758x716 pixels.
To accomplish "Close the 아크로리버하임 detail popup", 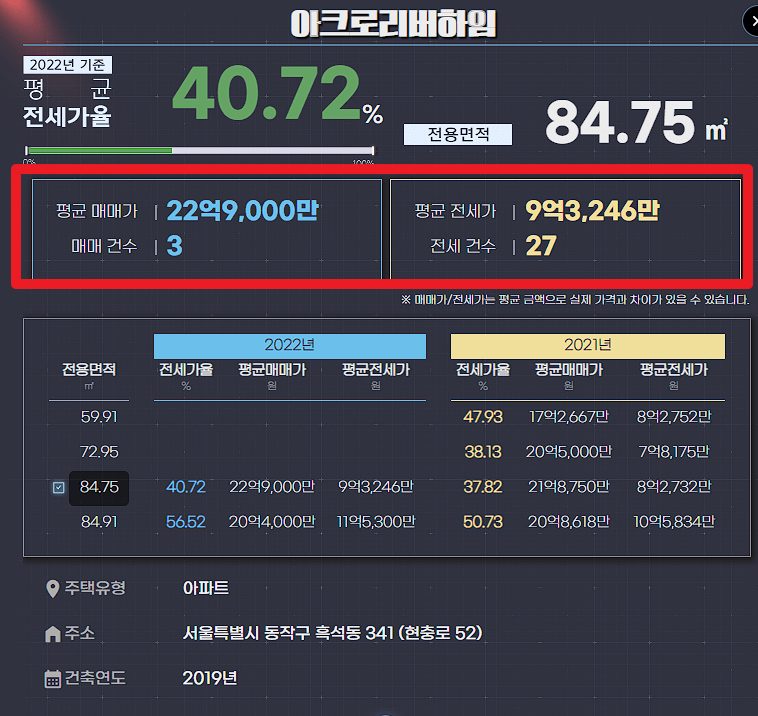I will 751,21.
